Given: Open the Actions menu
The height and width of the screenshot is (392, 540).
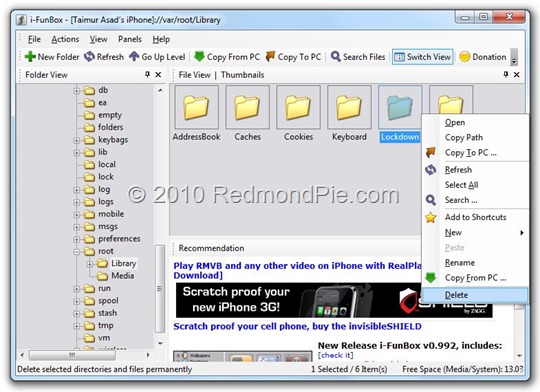Looking at the screenshot, I should [65, 39].
